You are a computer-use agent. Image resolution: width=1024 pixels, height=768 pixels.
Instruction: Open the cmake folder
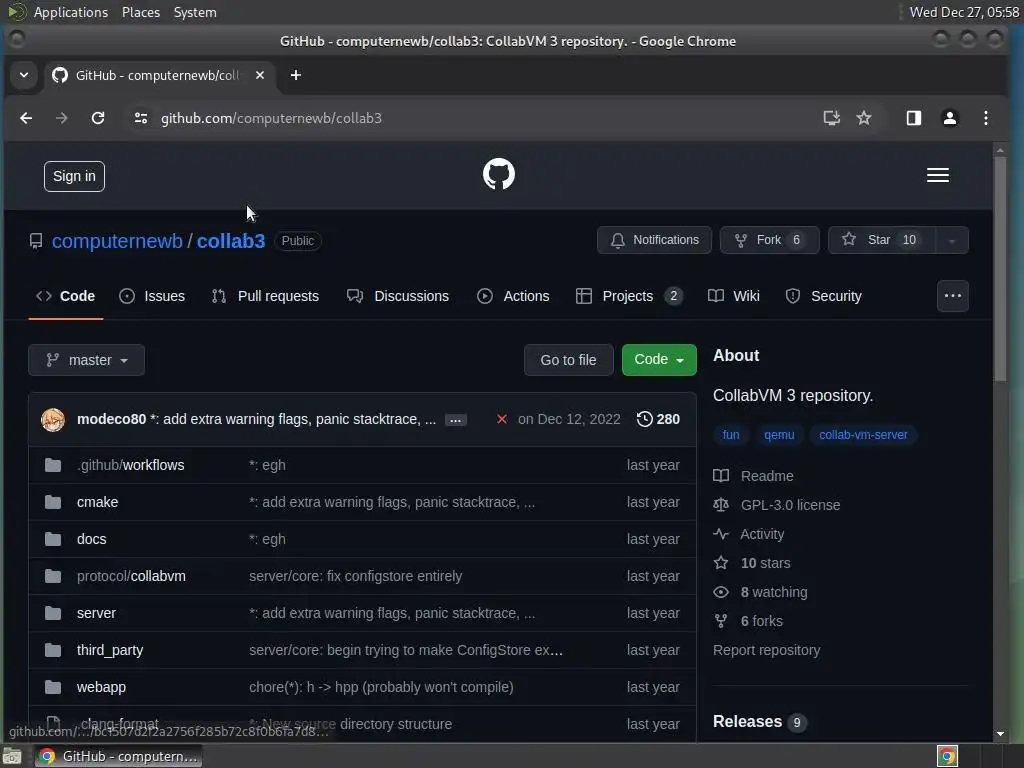tap(97, 502)
